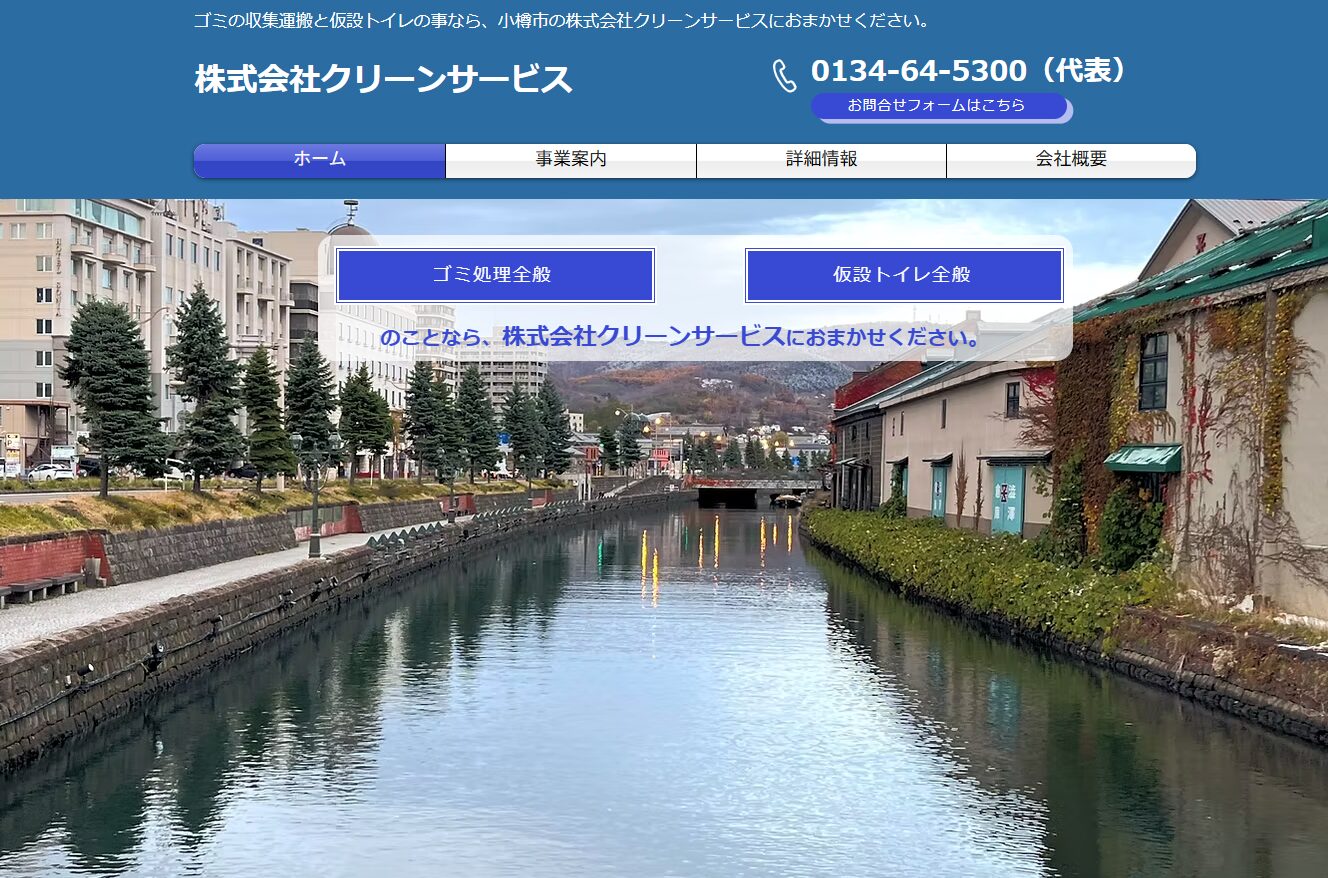Screen dimensions: 1328x878
Task: Click bold 株式会社クリーンサービス in the banner slogan
Action: click(x=643, y=337)
